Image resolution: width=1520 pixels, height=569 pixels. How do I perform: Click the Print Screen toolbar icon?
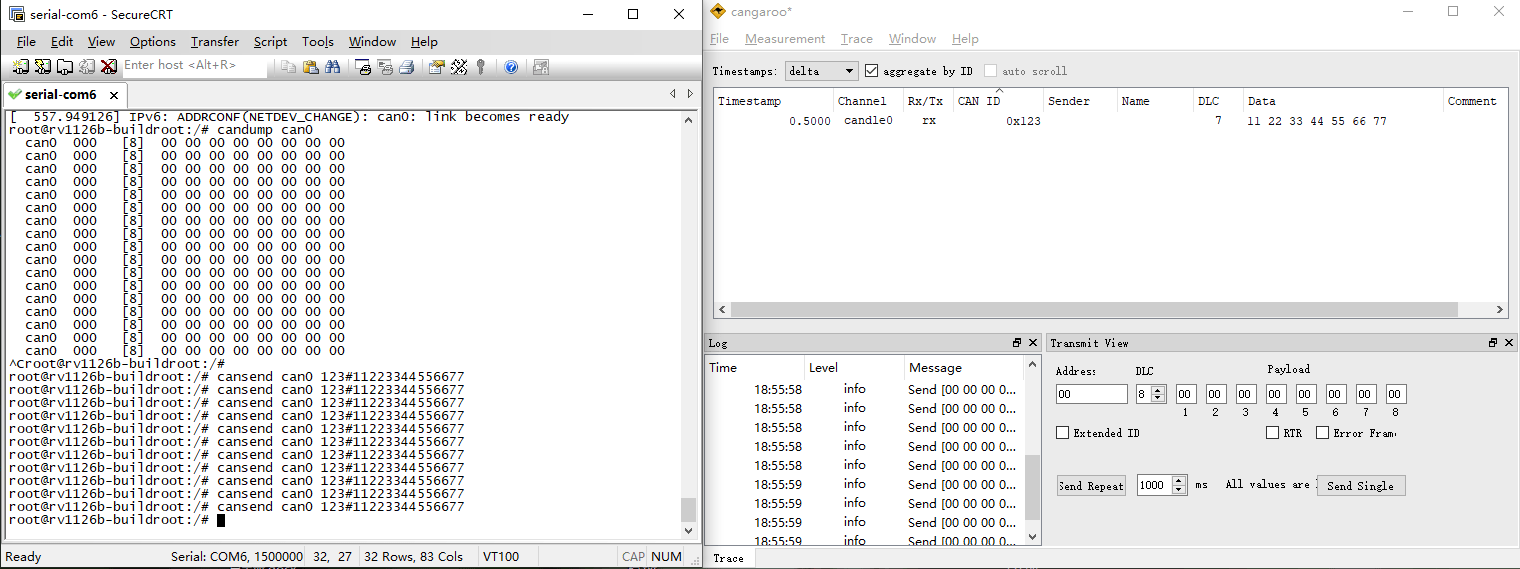[x=363, y=67]
